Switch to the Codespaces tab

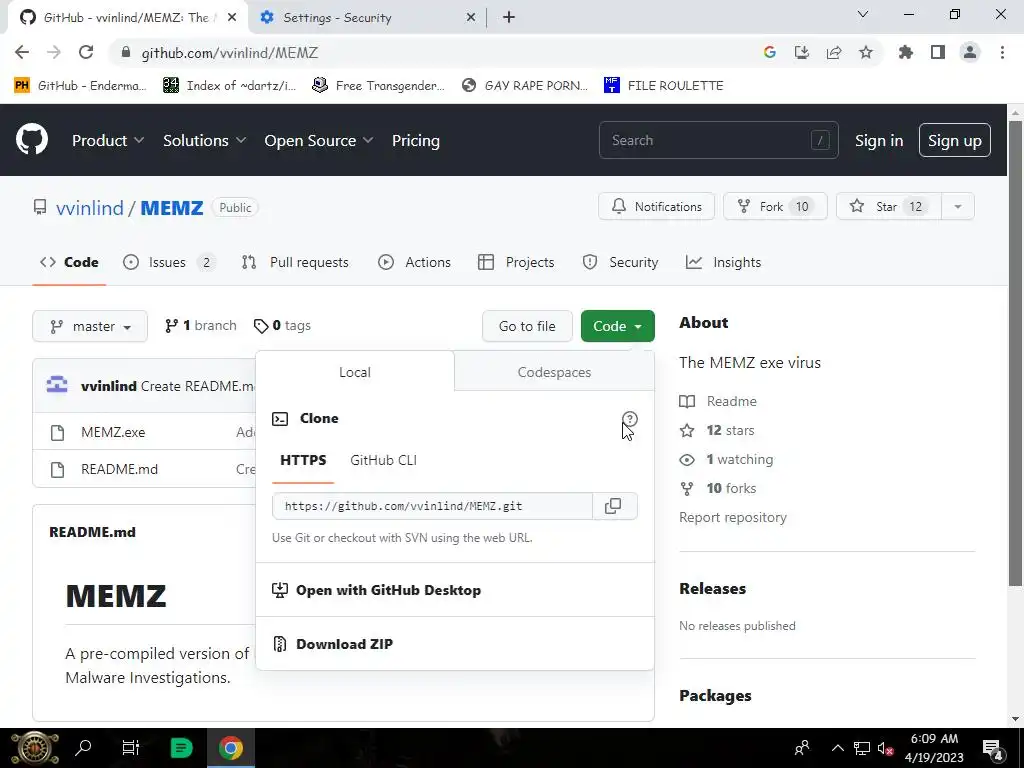tap(554, 372)
